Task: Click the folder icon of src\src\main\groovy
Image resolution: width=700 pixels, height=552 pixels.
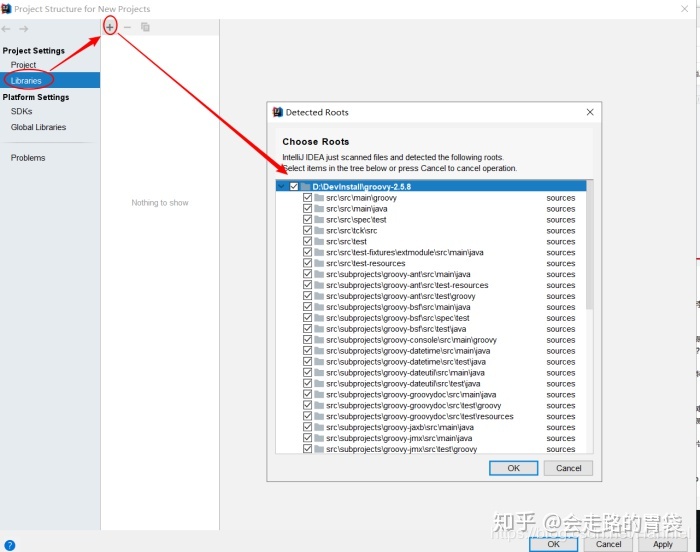Action: (319, 198)
